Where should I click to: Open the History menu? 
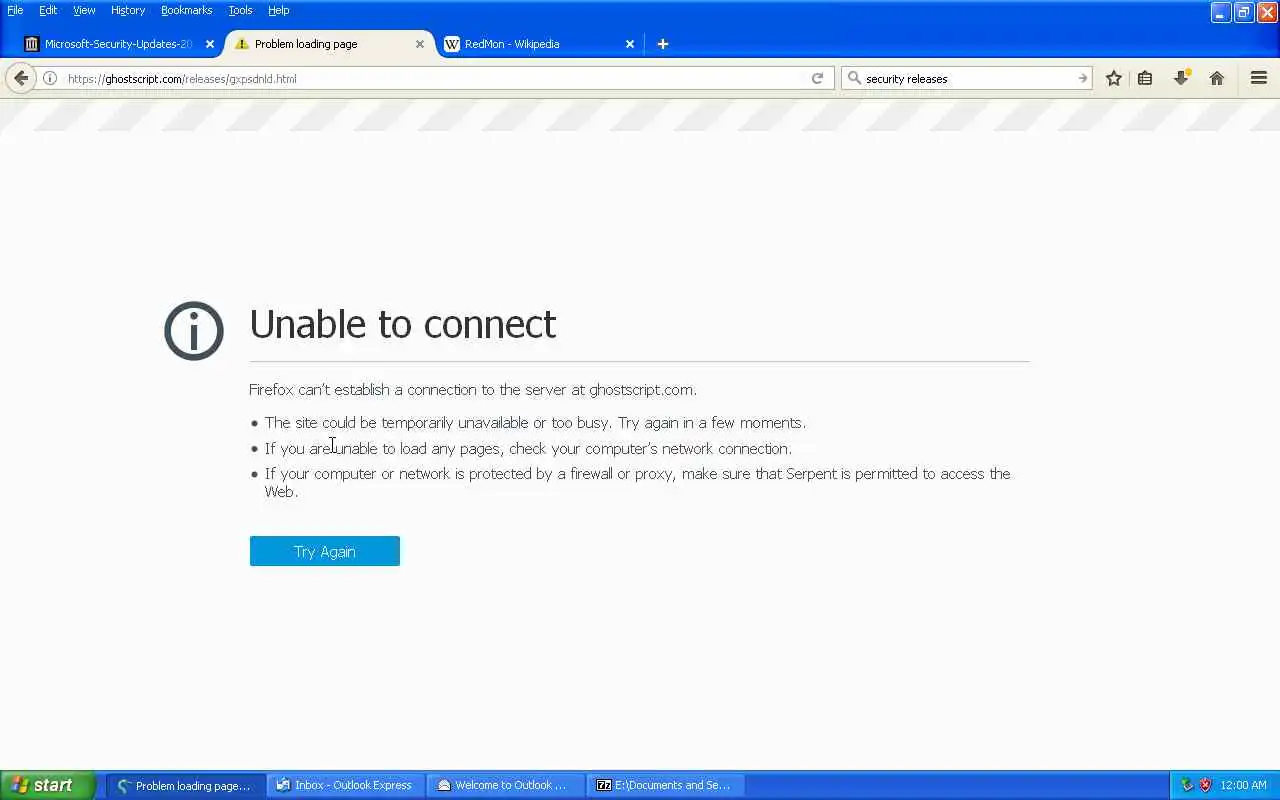(128, 10)
